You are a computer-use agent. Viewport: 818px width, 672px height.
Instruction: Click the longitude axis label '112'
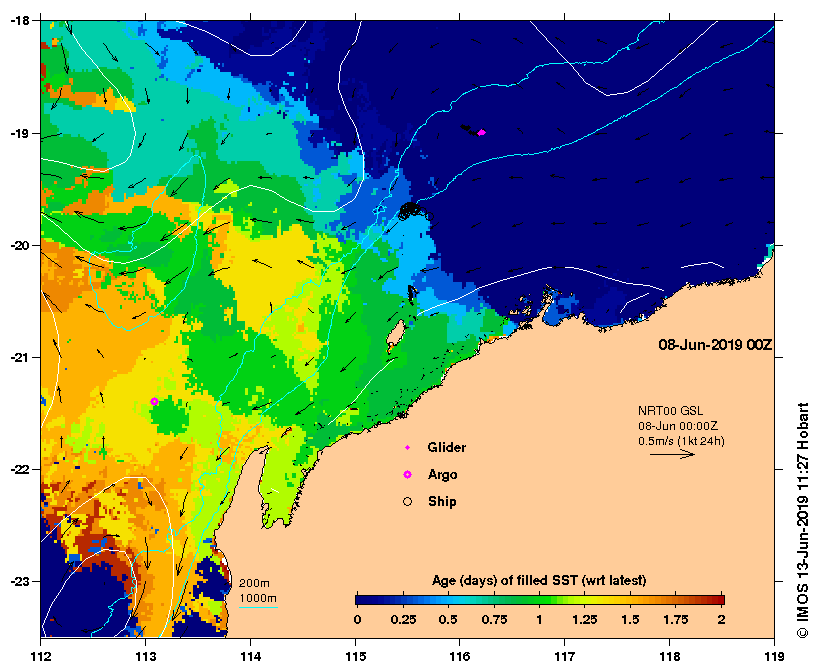[x=41, y=656]
